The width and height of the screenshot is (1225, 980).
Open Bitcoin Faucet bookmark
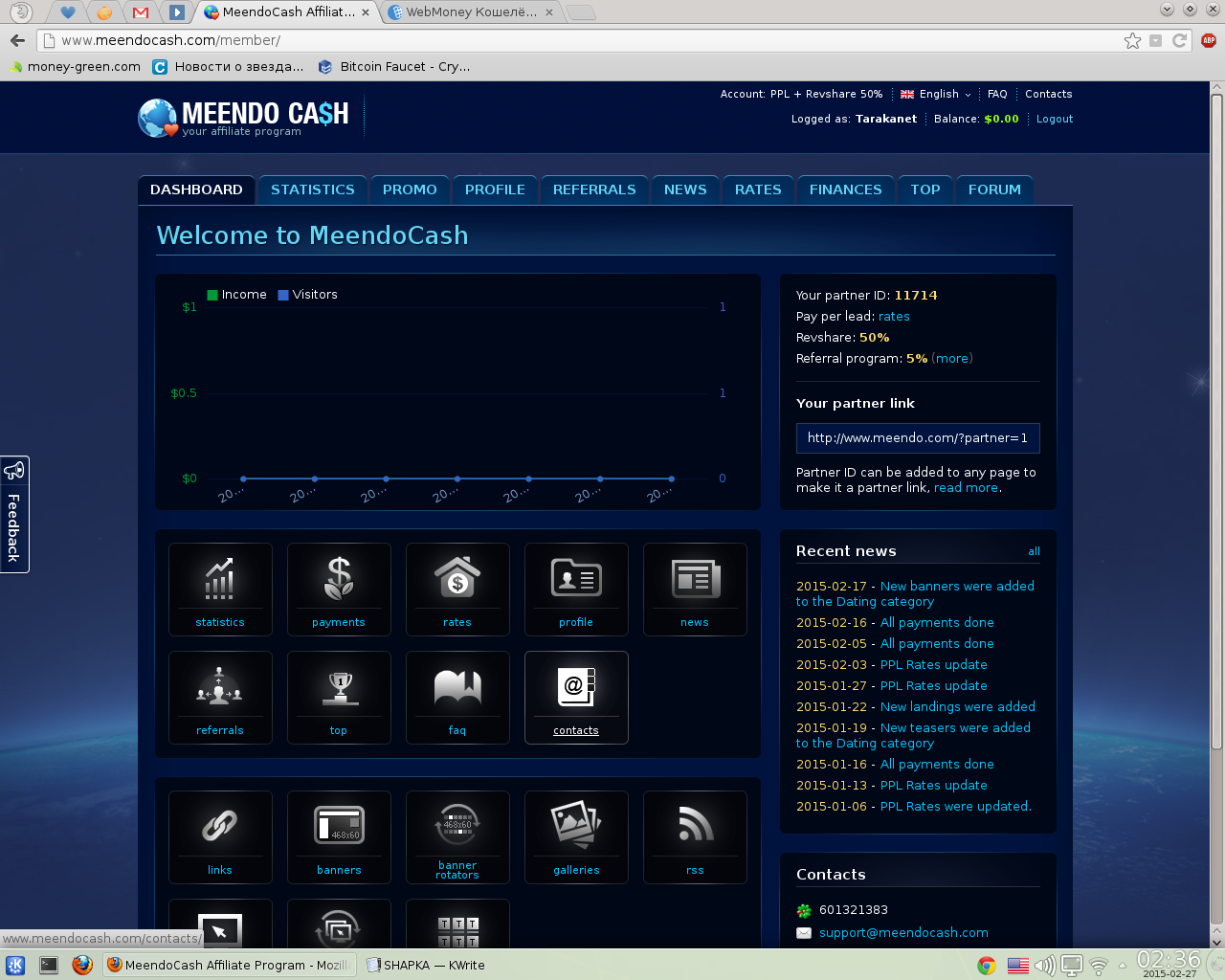pyautogui.click(x=394, y=67)
